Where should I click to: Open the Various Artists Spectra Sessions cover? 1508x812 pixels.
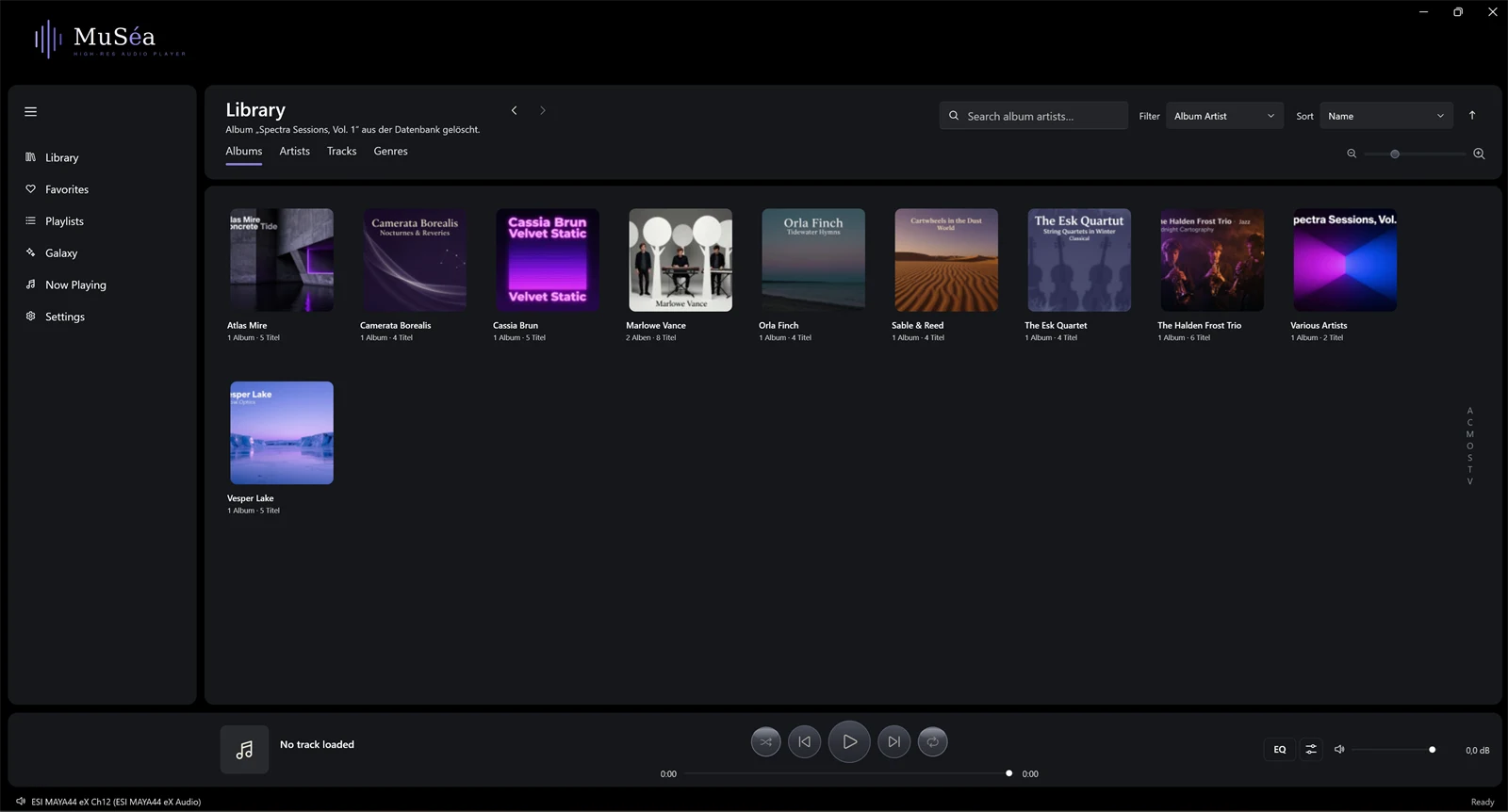click(1345, 260)
